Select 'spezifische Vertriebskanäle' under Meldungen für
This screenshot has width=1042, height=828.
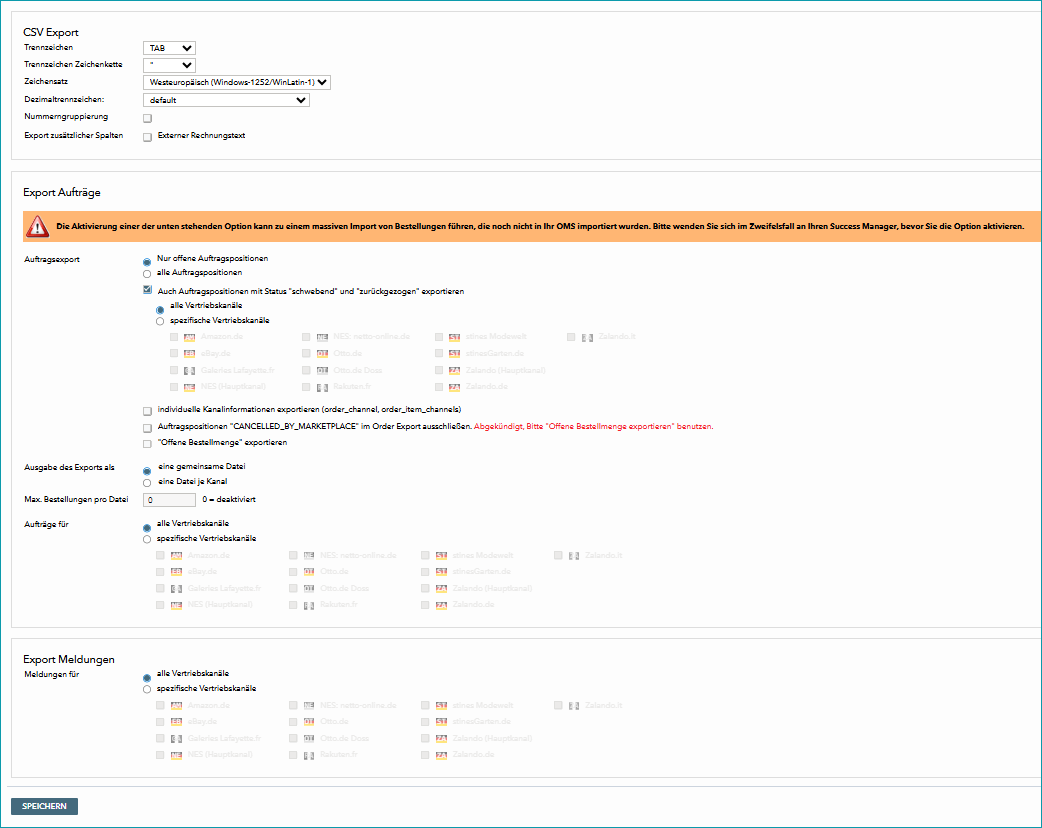147,690
